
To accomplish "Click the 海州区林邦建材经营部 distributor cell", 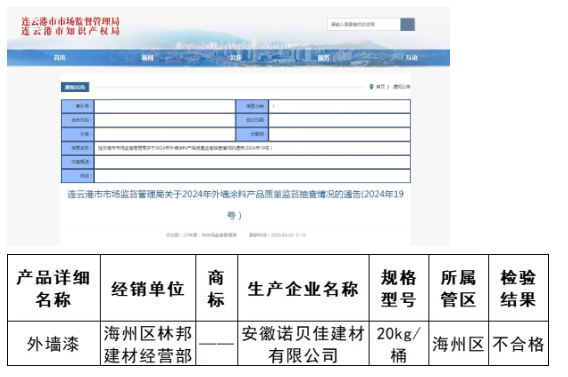I will (x=148, y=344).
